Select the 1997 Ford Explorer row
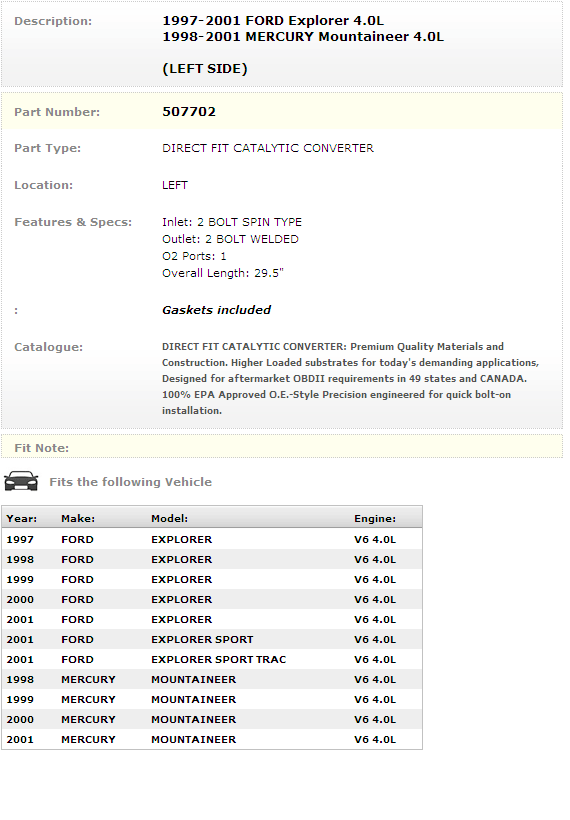The image size is (570, 820). click(x=212, y=539)
